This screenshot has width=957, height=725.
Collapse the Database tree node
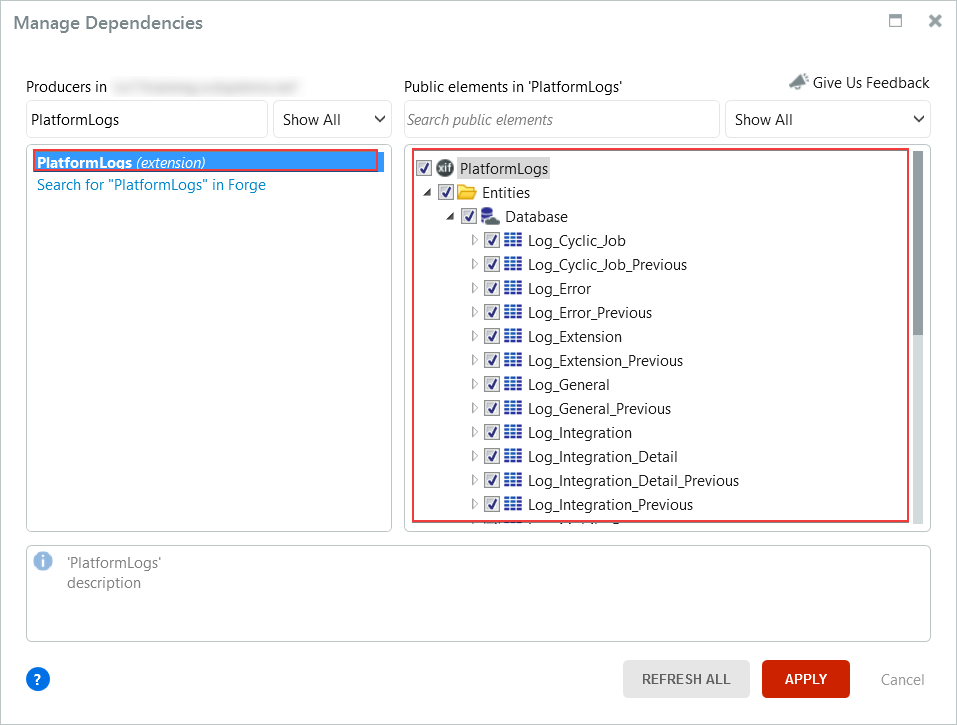click(x=448, y=216)
